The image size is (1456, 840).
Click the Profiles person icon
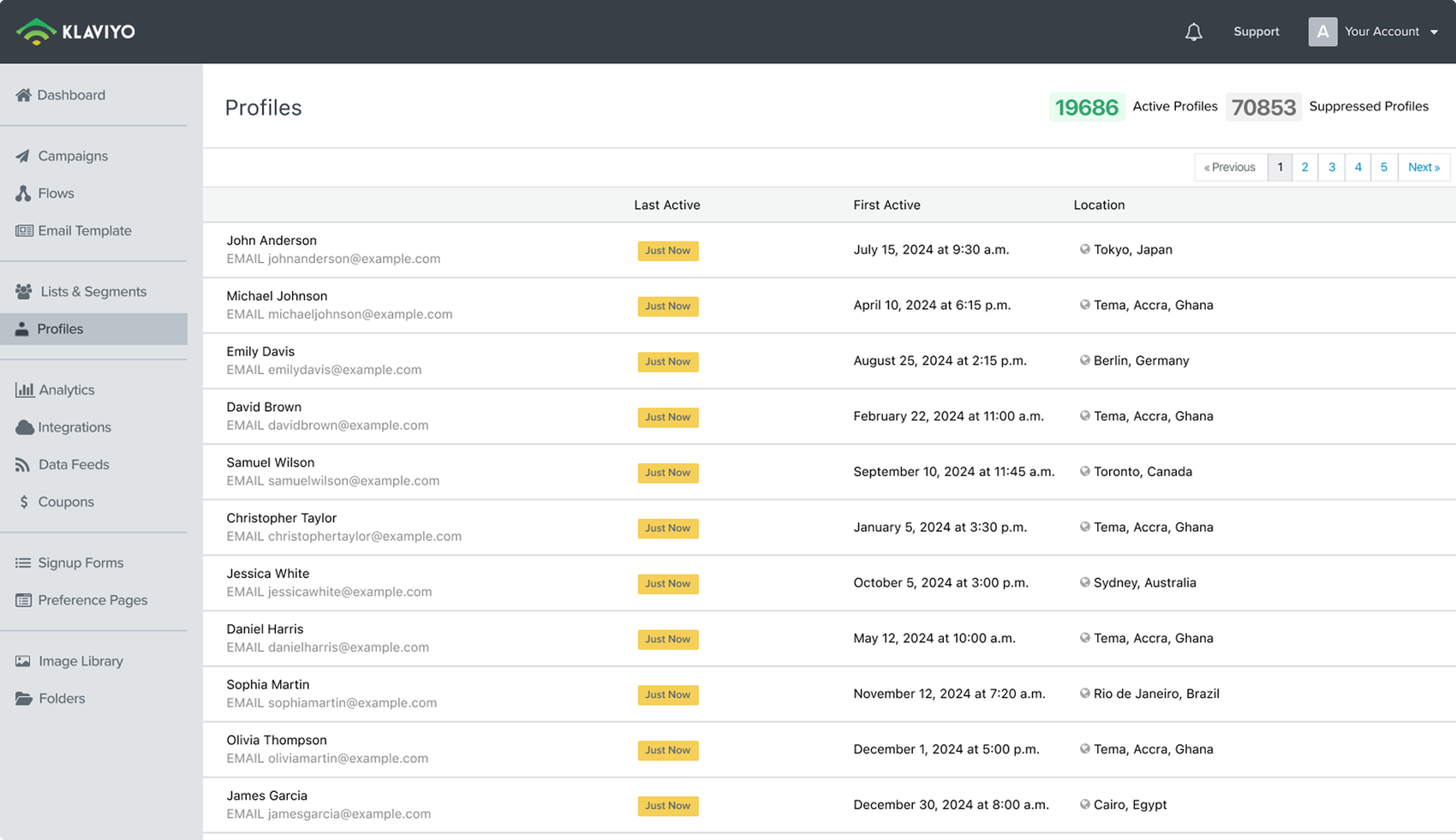pos(22,329)
